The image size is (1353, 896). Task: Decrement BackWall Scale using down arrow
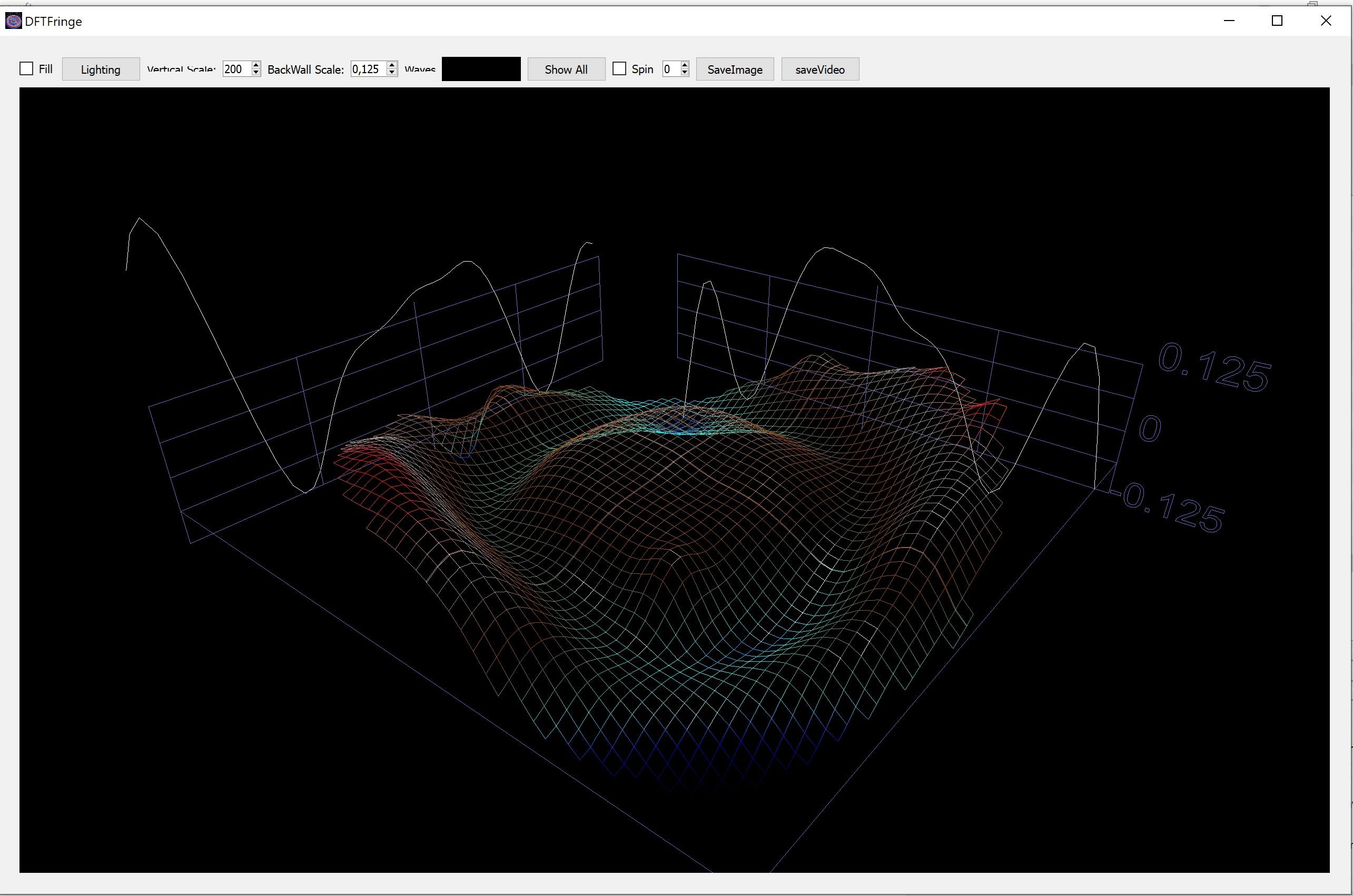coord(392,73)
